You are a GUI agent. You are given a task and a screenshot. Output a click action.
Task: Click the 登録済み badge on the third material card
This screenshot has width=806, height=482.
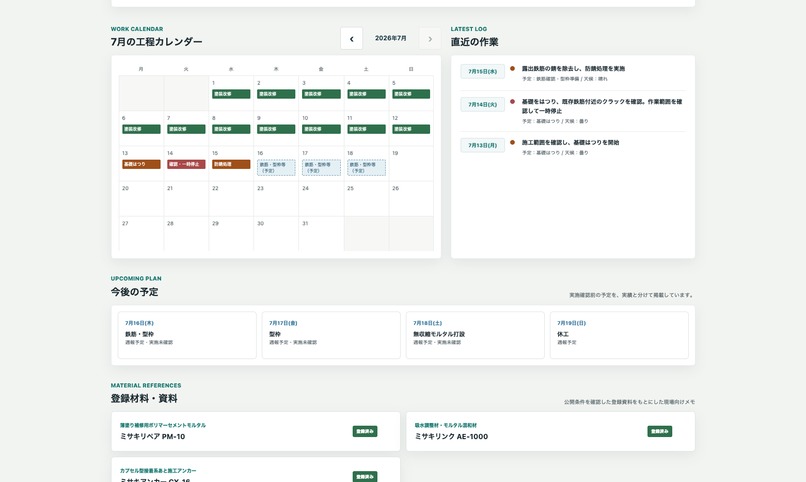point(365,476)
